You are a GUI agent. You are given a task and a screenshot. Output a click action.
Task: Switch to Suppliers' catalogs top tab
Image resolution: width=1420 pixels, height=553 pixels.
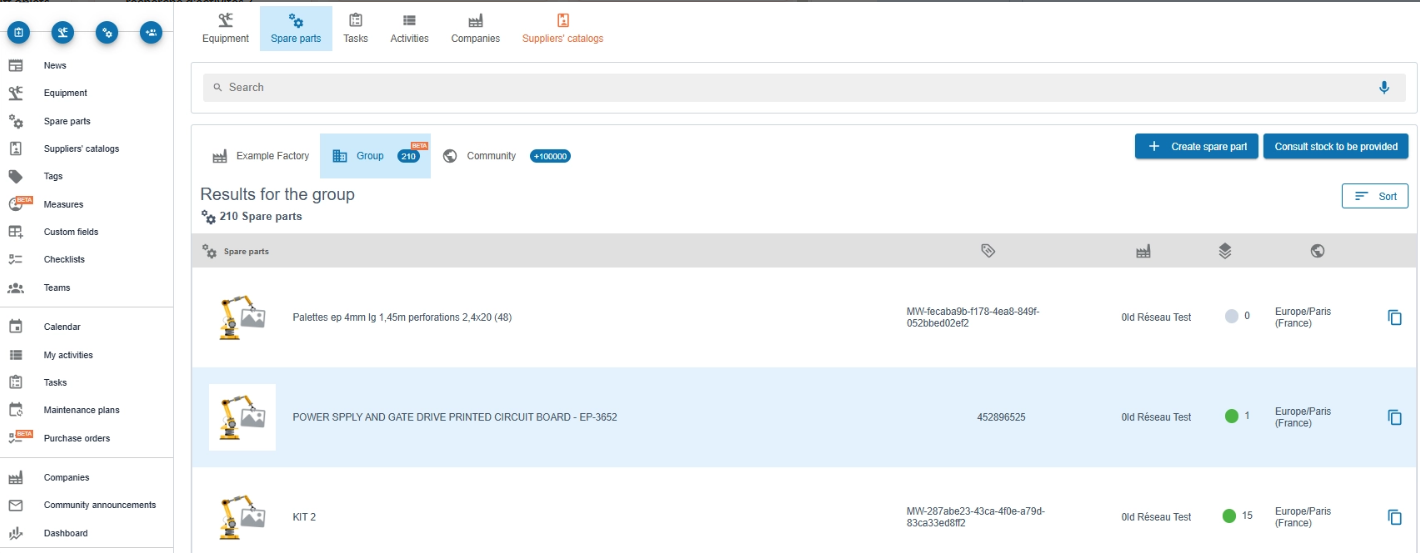pyautogui.click(x=562, y=28)
